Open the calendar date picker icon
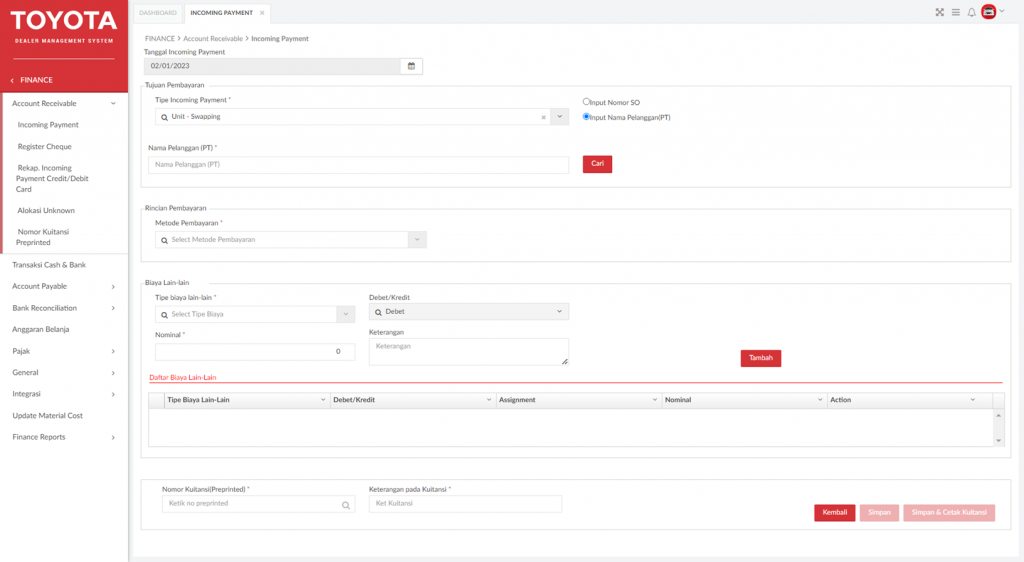The image size is (1024, 562). click(411, 66)
